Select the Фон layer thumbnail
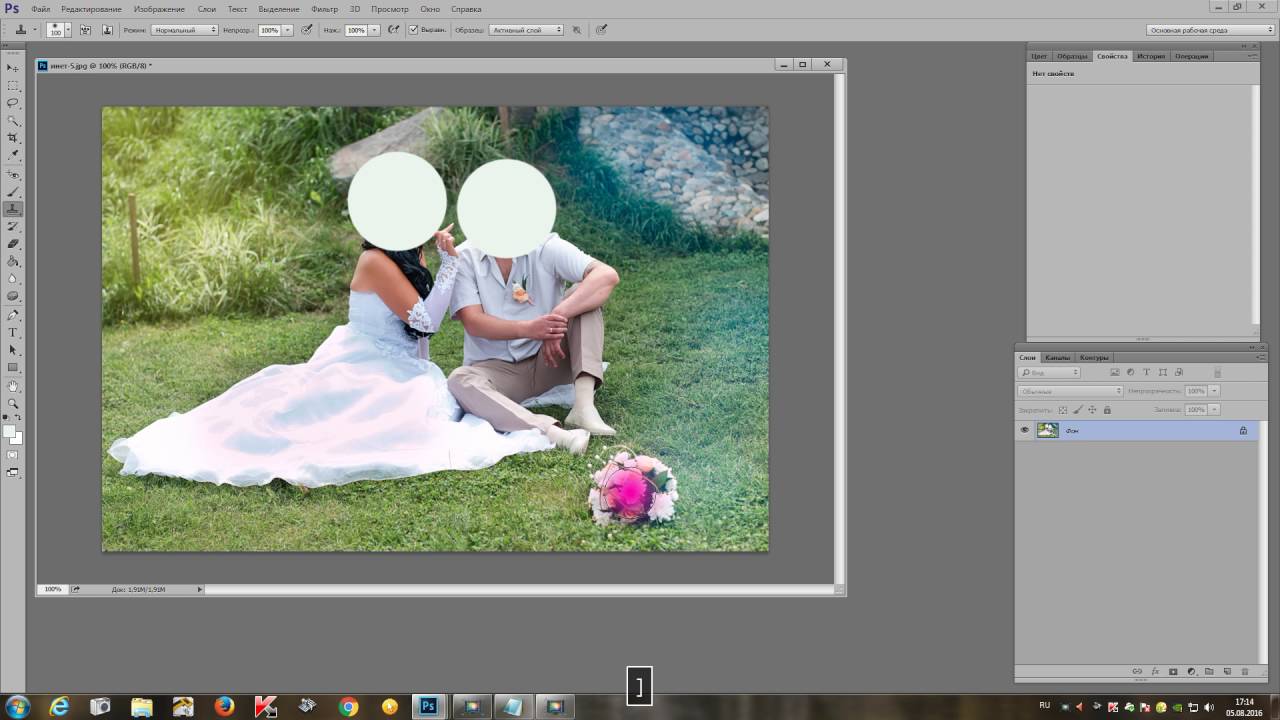The height and width of the screenshot is (720, 1280). (1048, 430)
